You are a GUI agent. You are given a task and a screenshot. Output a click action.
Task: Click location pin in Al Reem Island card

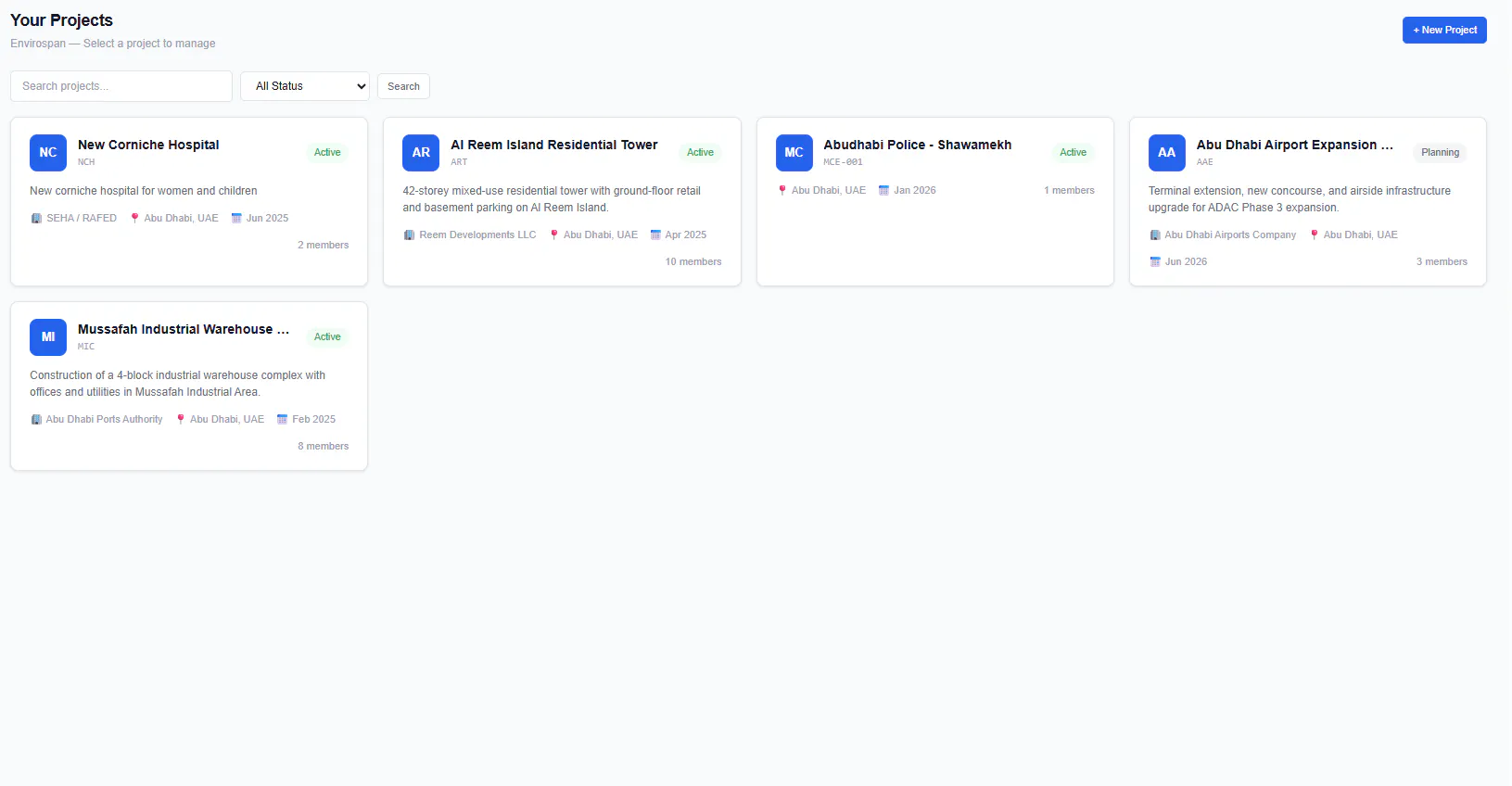[x=554, y=235]
